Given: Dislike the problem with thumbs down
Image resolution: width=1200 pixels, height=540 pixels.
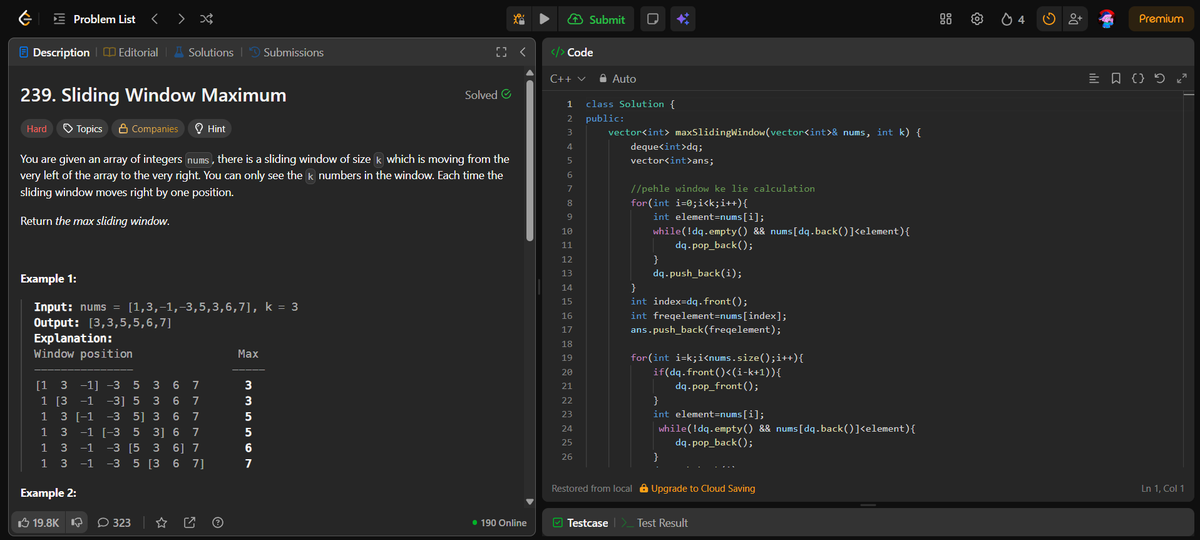Looking at the screenshot, I should pyautogui.click(x=75, y=522).
